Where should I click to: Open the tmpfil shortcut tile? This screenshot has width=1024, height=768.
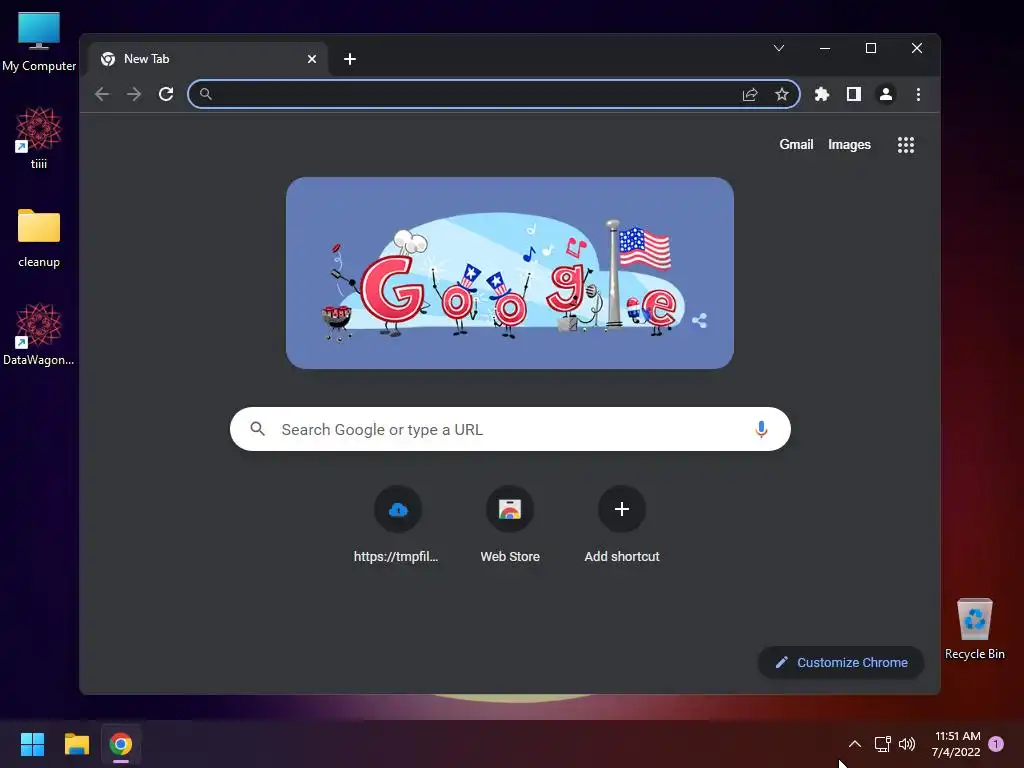pos(398,524)
